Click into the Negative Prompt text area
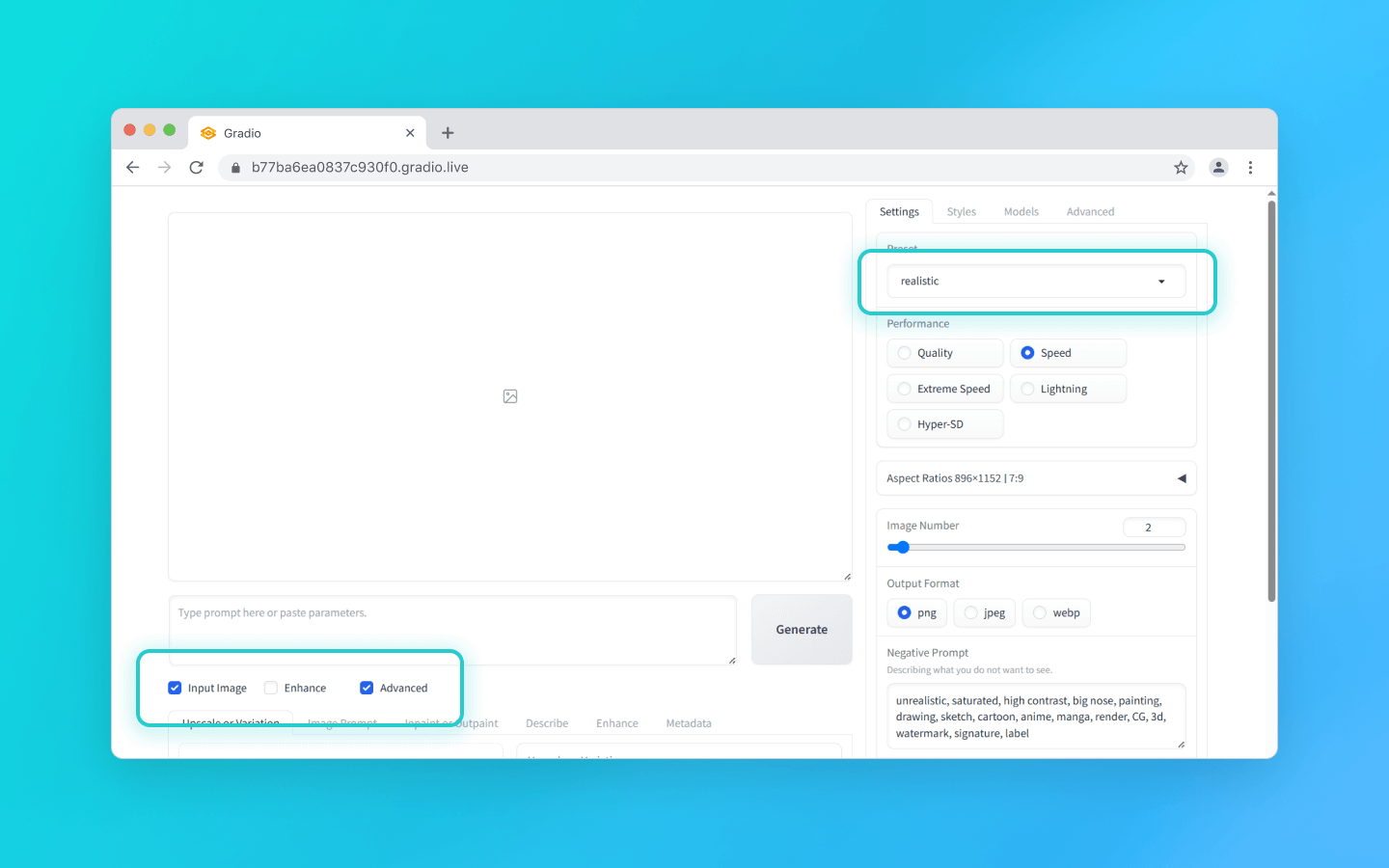The image size is (1389, 868). pyautogui.click(x=1036, y=717)
